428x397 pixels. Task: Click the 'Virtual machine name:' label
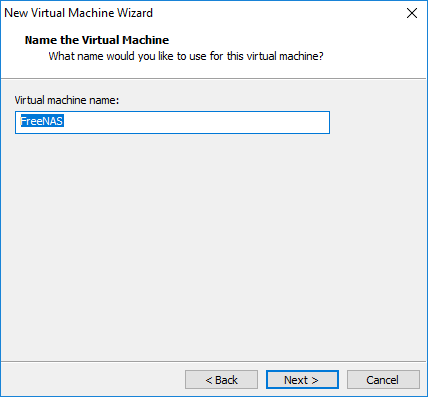67,100
